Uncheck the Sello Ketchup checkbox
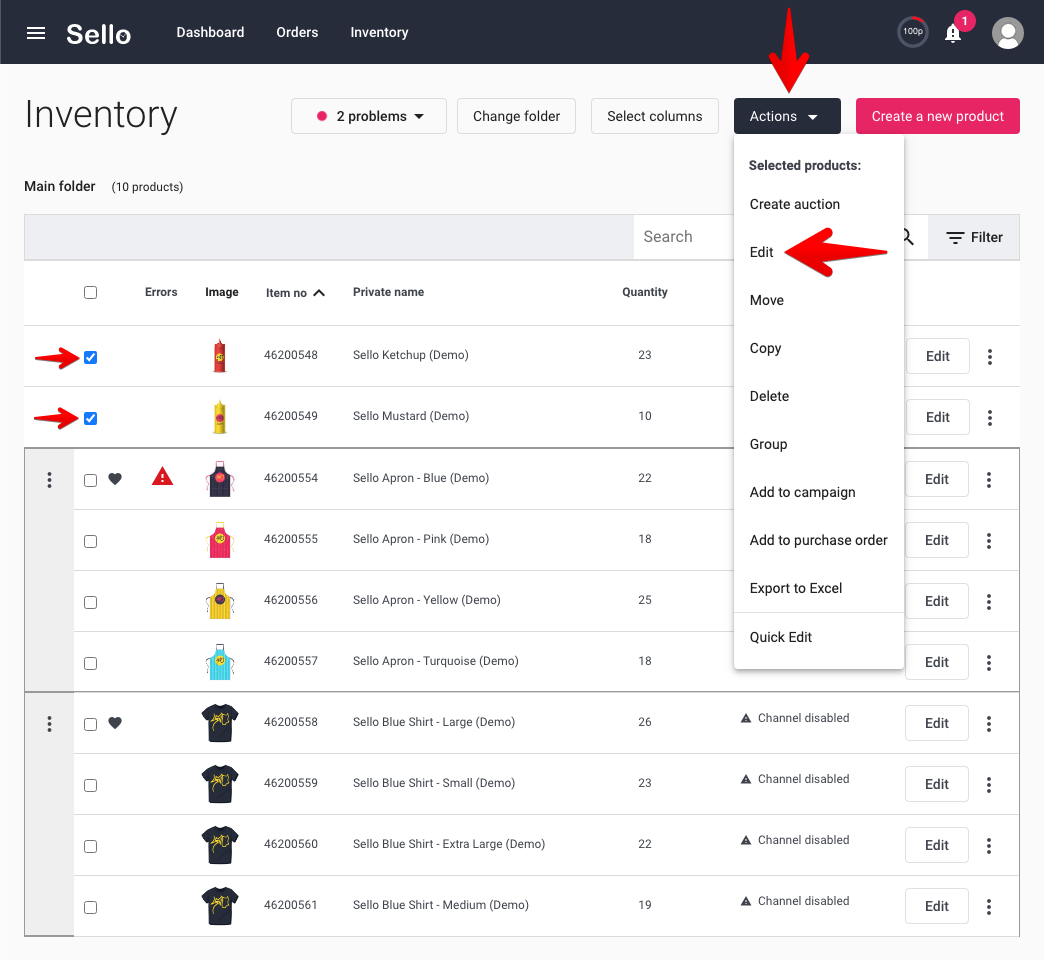The width and height of the screenshot is (1044, 960). click(x=91, y=358)
